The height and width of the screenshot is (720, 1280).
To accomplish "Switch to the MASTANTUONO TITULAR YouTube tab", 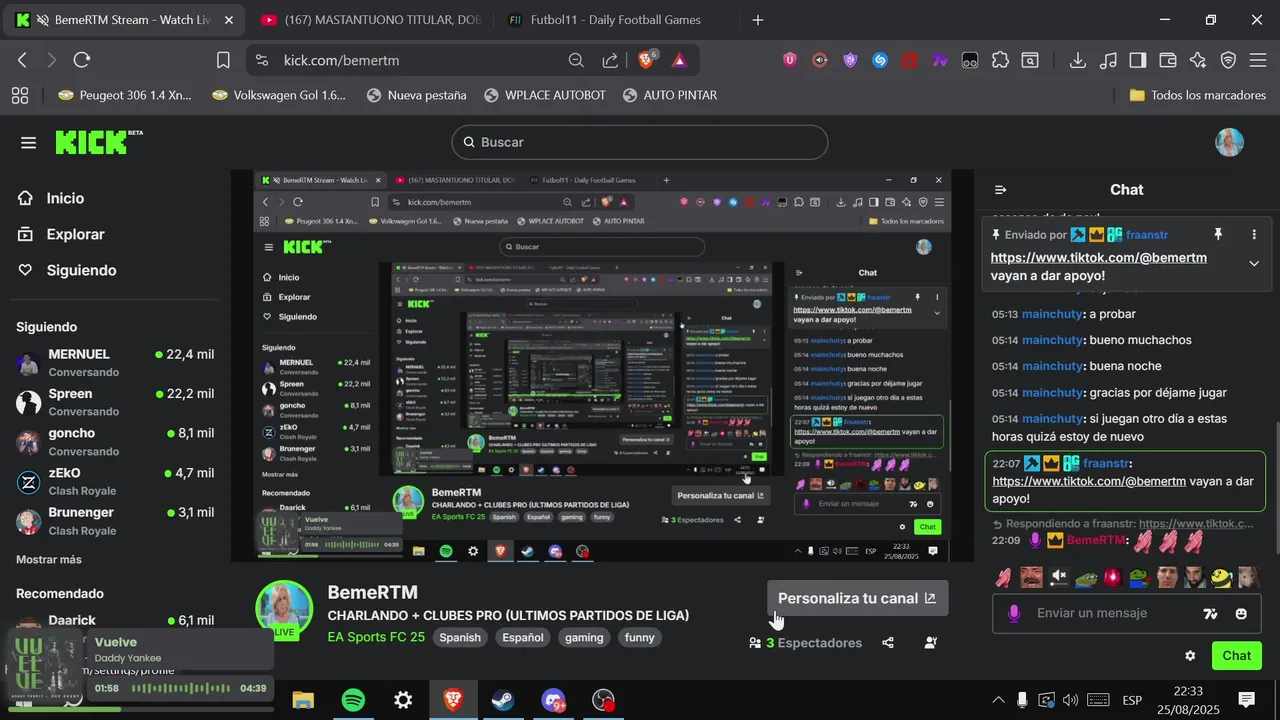I will (x=370, y=20).
